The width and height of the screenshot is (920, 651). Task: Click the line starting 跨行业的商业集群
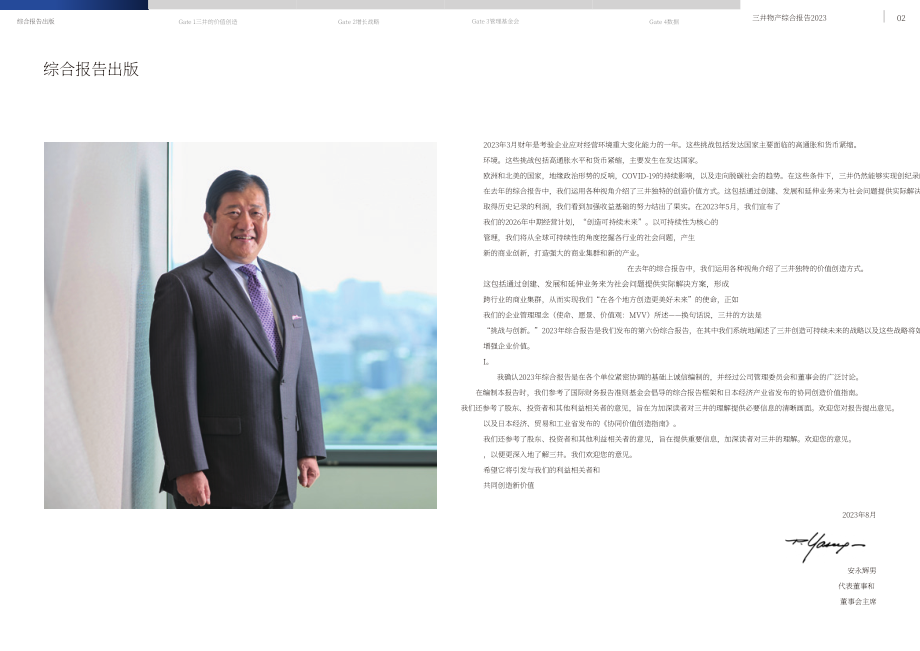pos(610,299)
